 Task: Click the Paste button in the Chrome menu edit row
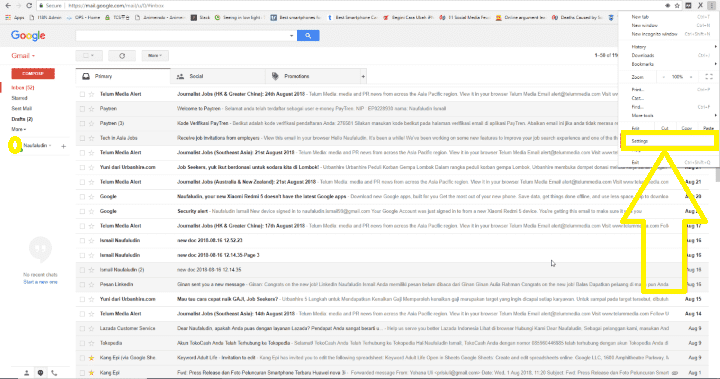[x=709, y=128]
